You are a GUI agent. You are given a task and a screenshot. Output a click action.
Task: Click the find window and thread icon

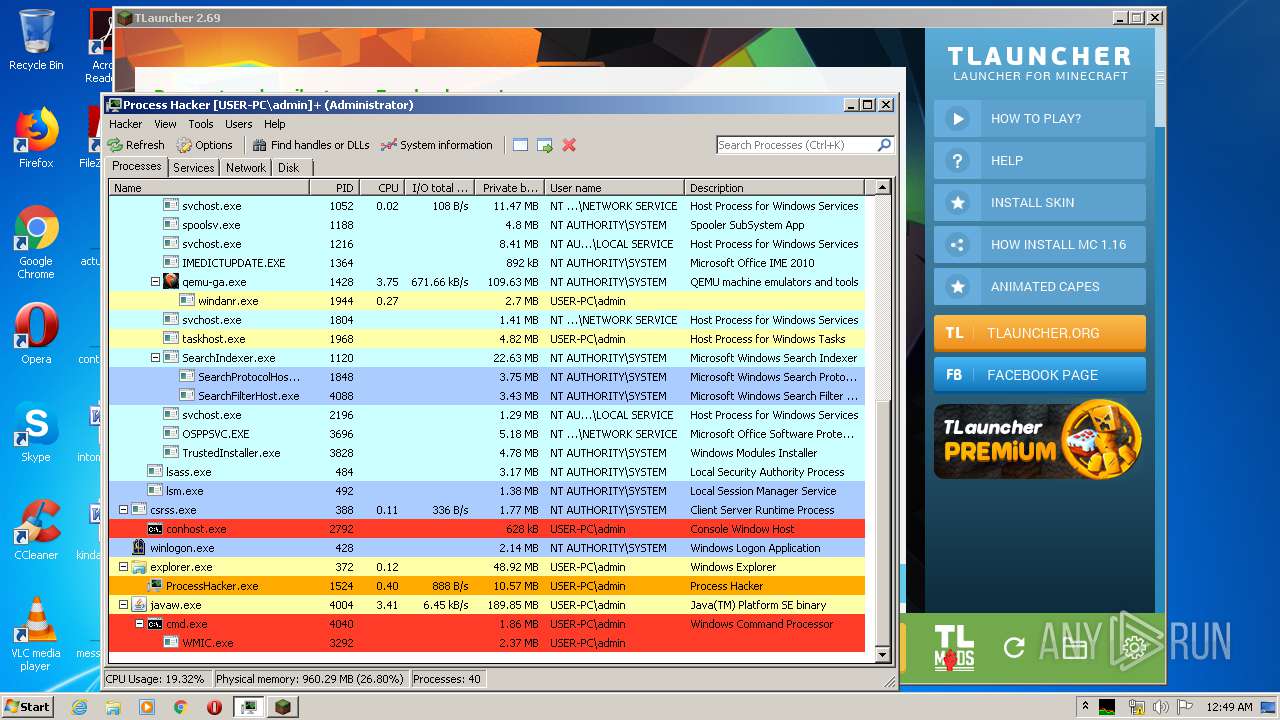pyautogui.click(x=544, y=145)
